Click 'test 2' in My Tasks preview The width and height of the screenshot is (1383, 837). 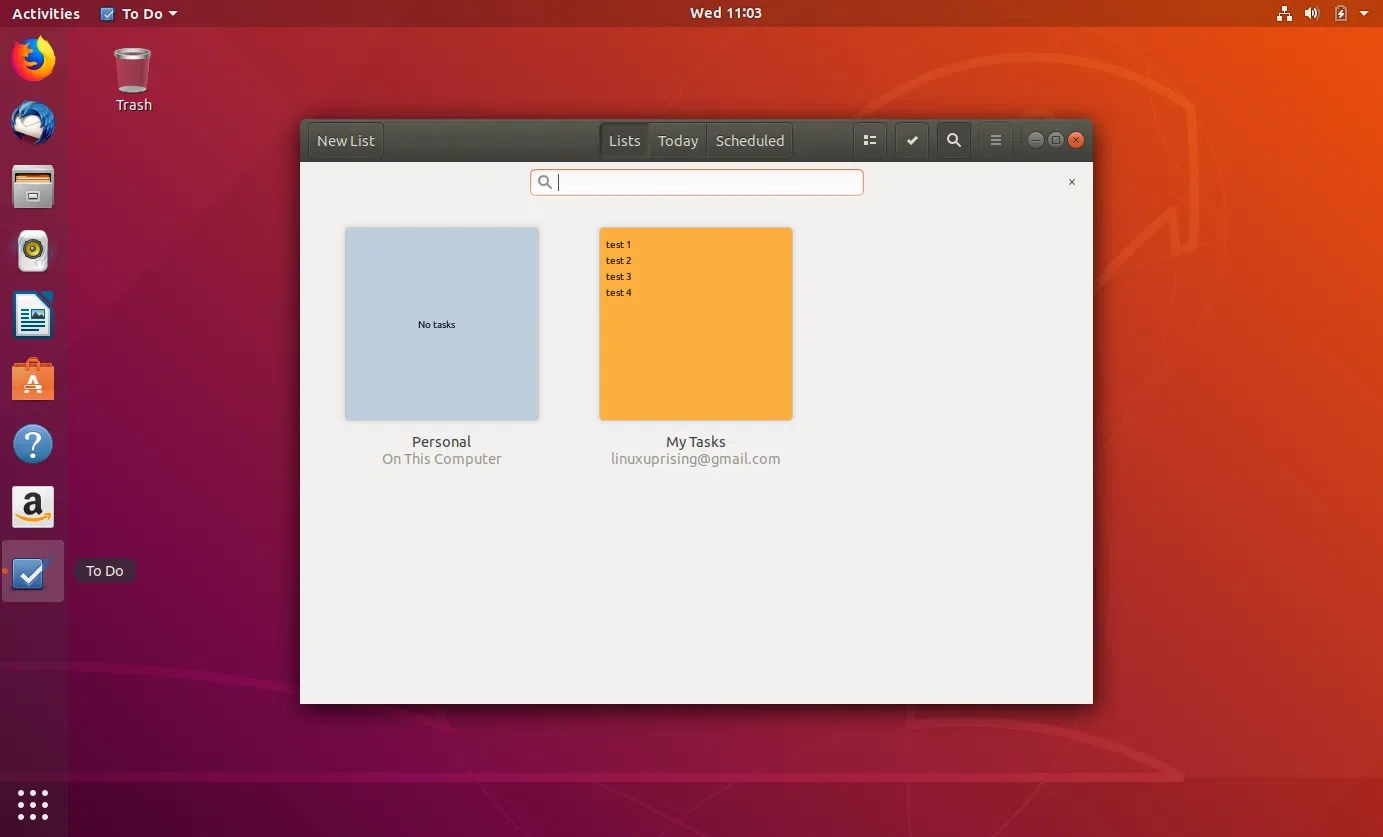618,261
